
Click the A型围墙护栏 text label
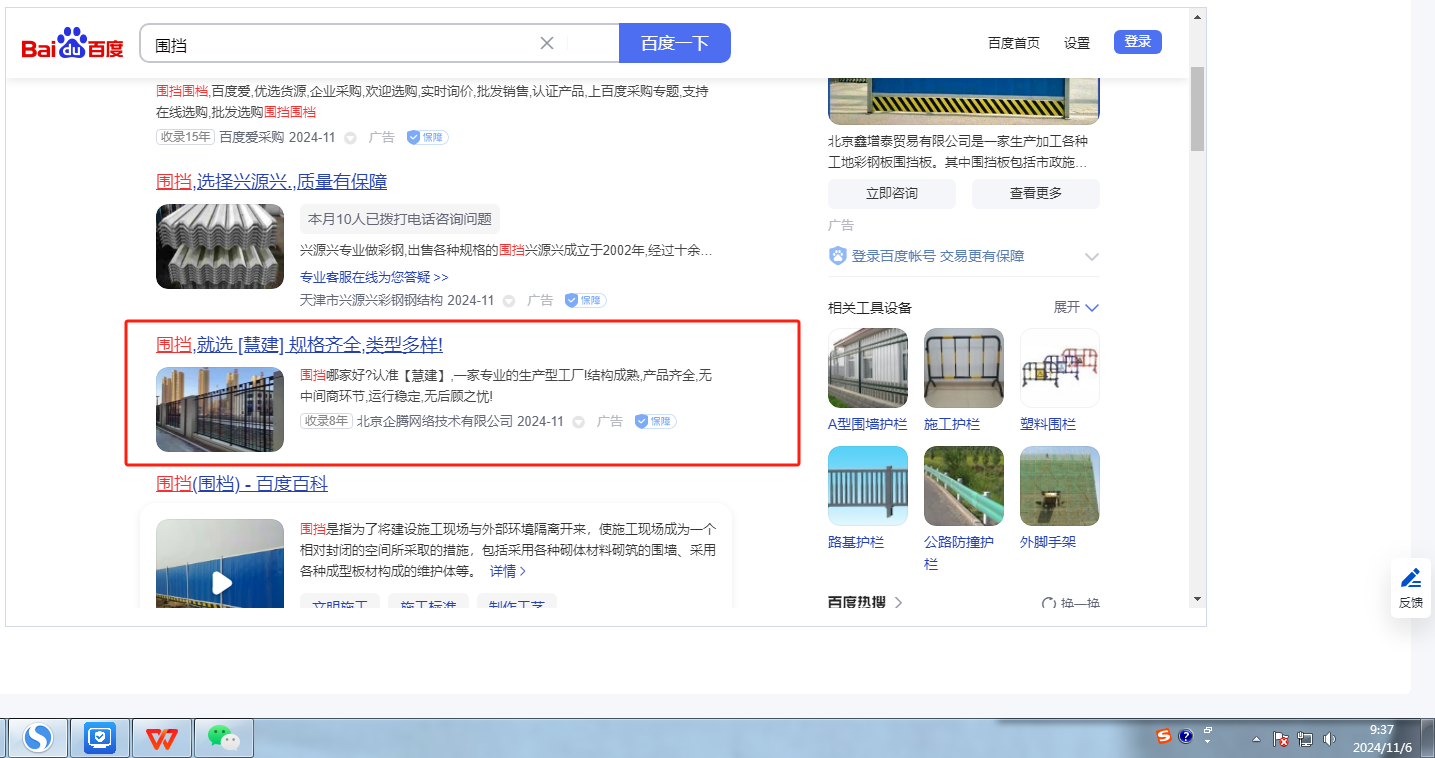(x=868, y=424)
